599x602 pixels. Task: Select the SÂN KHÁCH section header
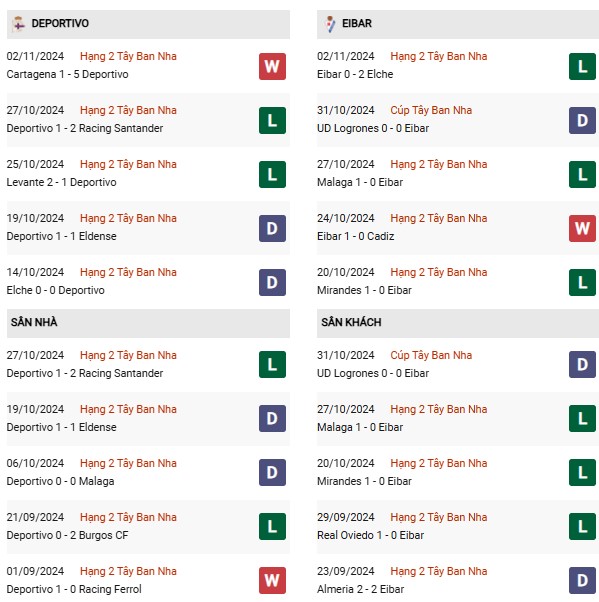click(458, 323)
